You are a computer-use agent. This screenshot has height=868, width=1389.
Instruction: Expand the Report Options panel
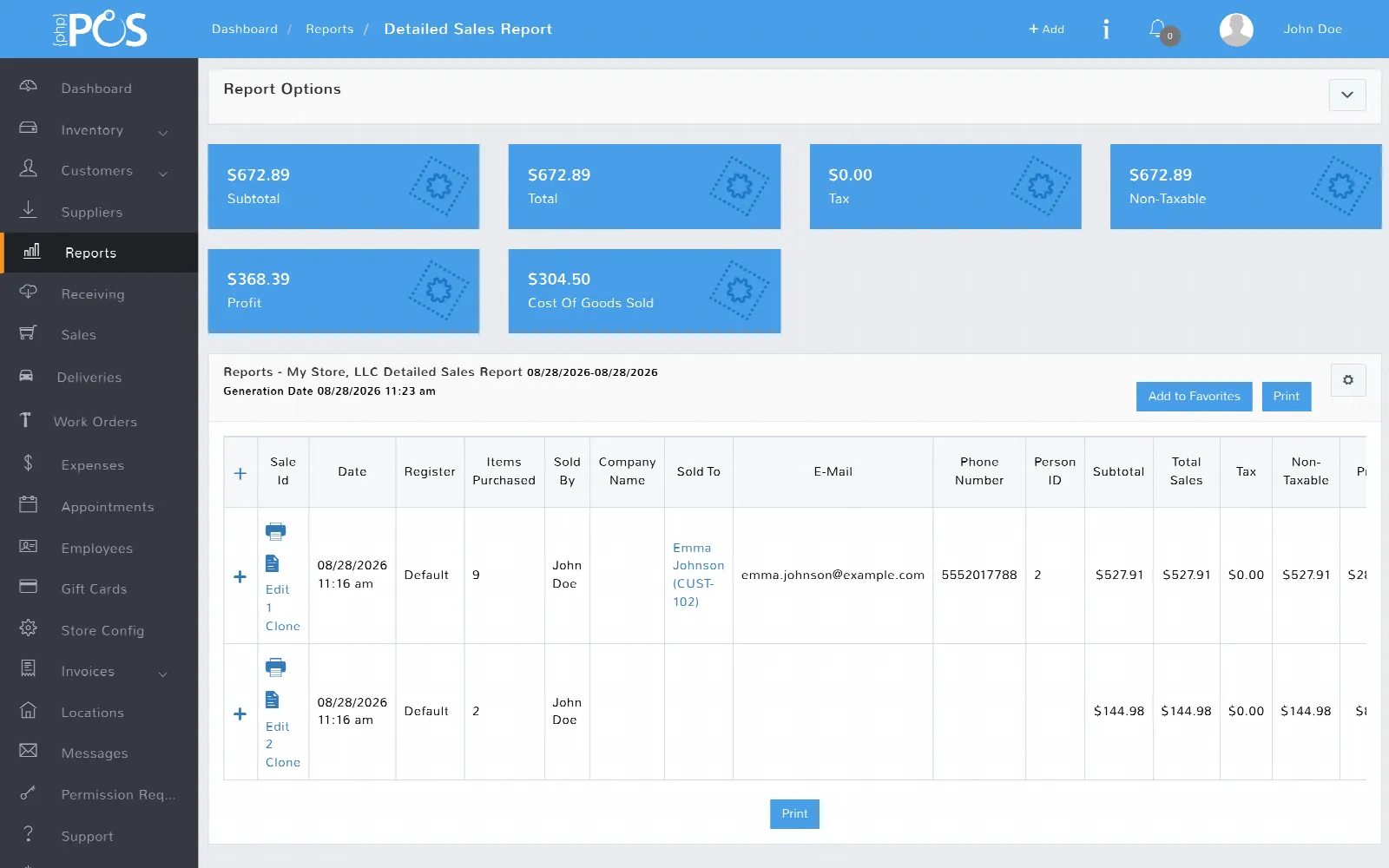click(1347, 95)
